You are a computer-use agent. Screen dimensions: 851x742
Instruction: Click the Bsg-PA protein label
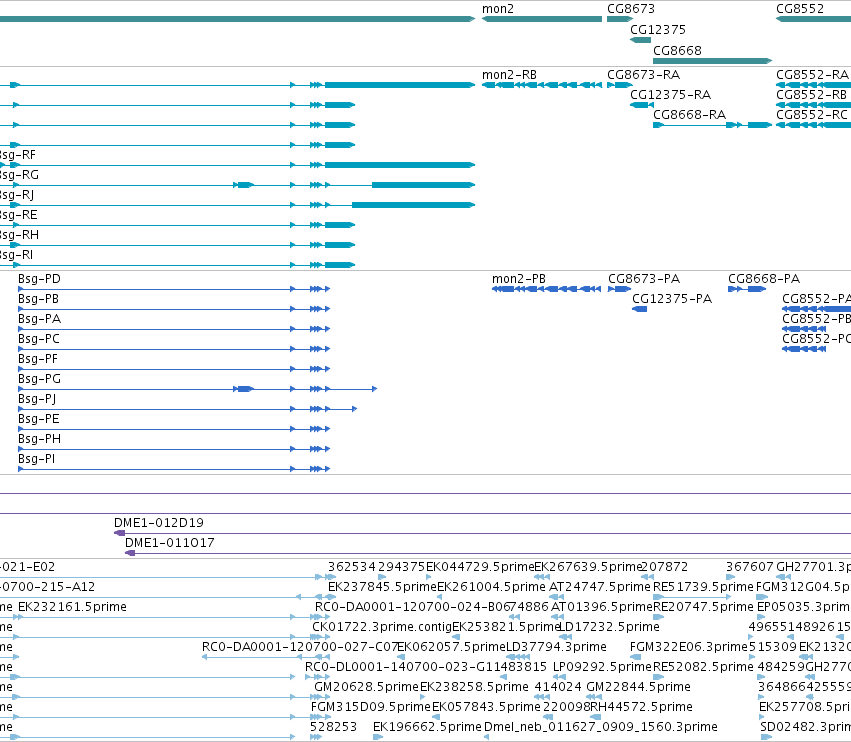click(39, 319)
